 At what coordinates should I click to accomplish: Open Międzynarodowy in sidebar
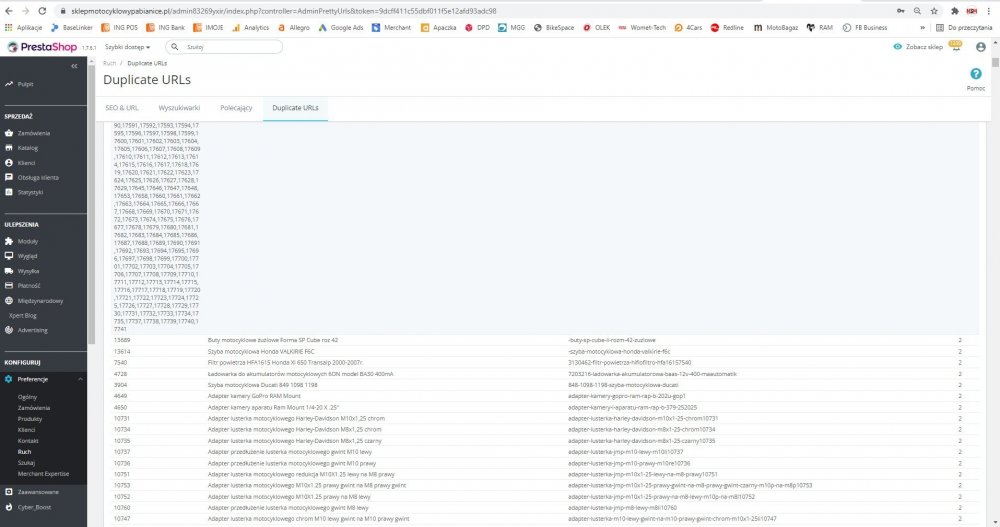click(40, 301)
